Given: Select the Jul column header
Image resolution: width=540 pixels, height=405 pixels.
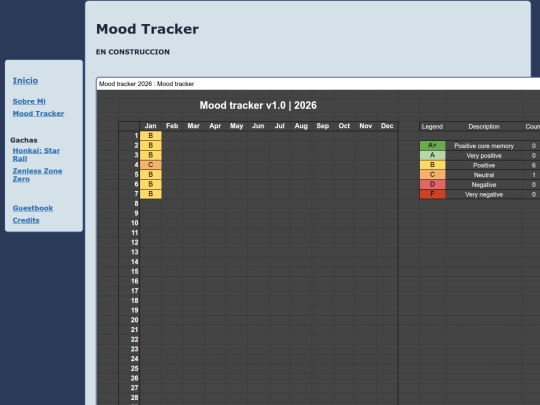Looking at the screenshot, I should (x=280, y=126).
